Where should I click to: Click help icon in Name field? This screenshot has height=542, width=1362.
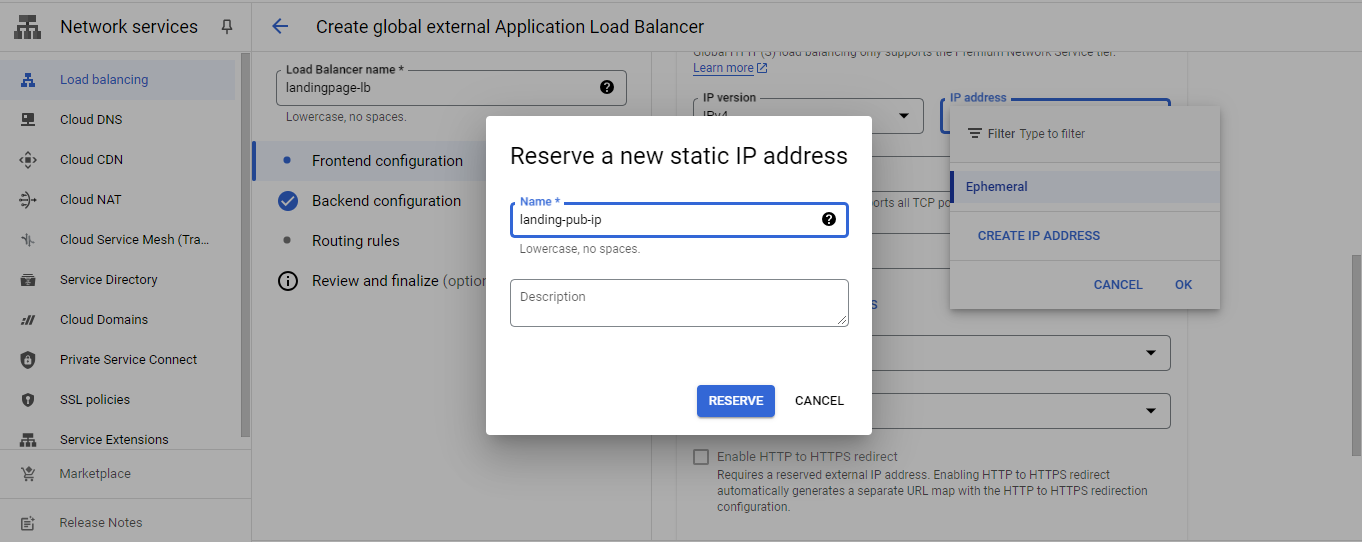click(x=828, y=220)
